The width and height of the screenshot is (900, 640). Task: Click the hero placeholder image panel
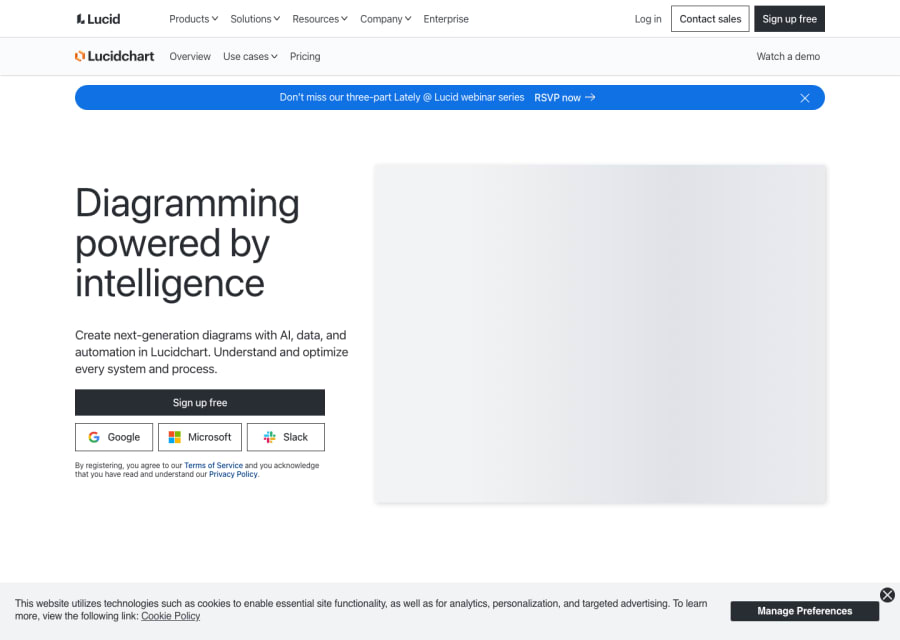tap(600, 334)
